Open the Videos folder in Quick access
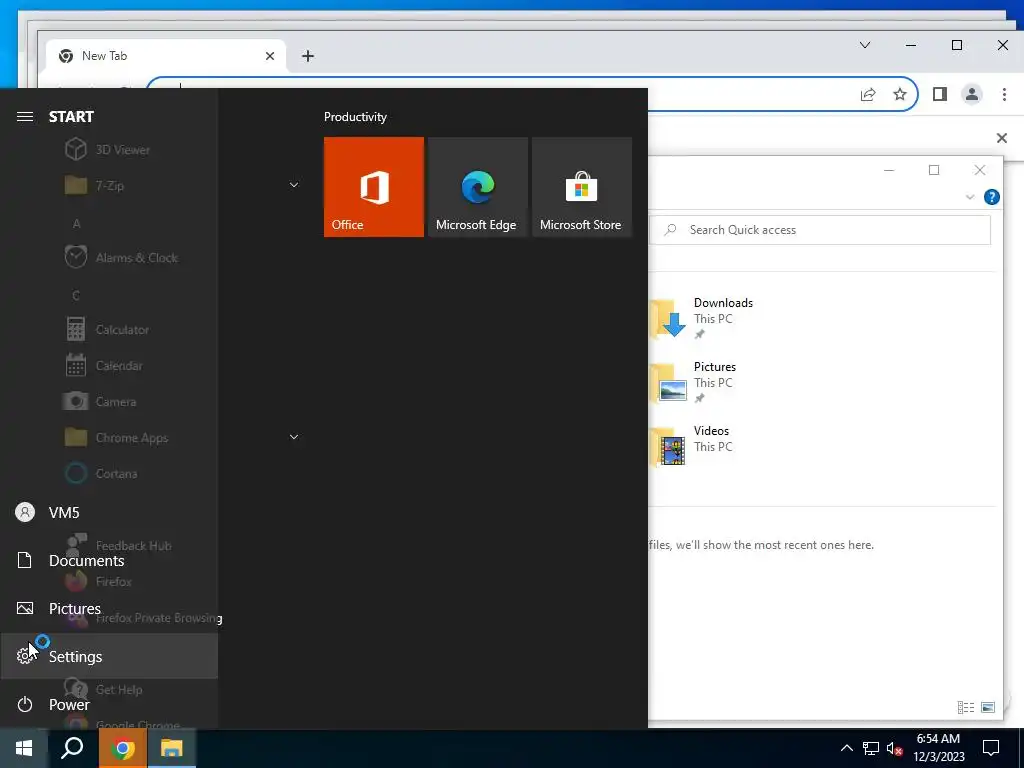Screen dimensions: 1024x768 692,446
